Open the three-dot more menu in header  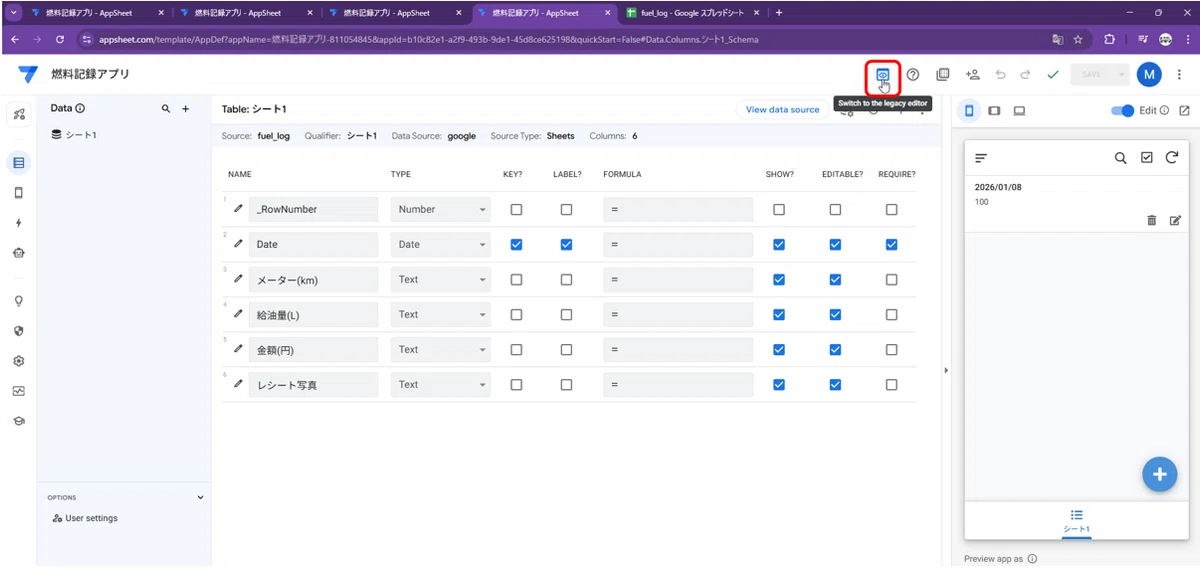[1180, 75]
